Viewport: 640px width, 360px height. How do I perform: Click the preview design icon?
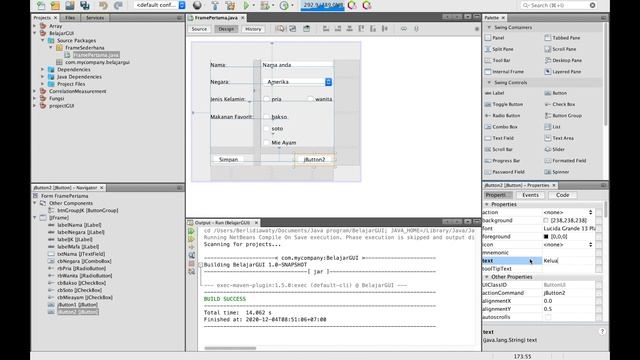pyautogui.click(x=307, y=29)
